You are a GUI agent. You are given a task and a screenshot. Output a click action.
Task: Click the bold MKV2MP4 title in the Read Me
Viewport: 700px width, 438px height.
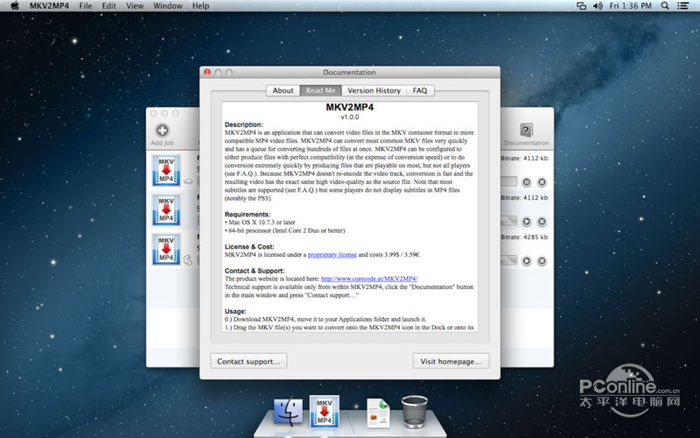click(x=350, y=107)
